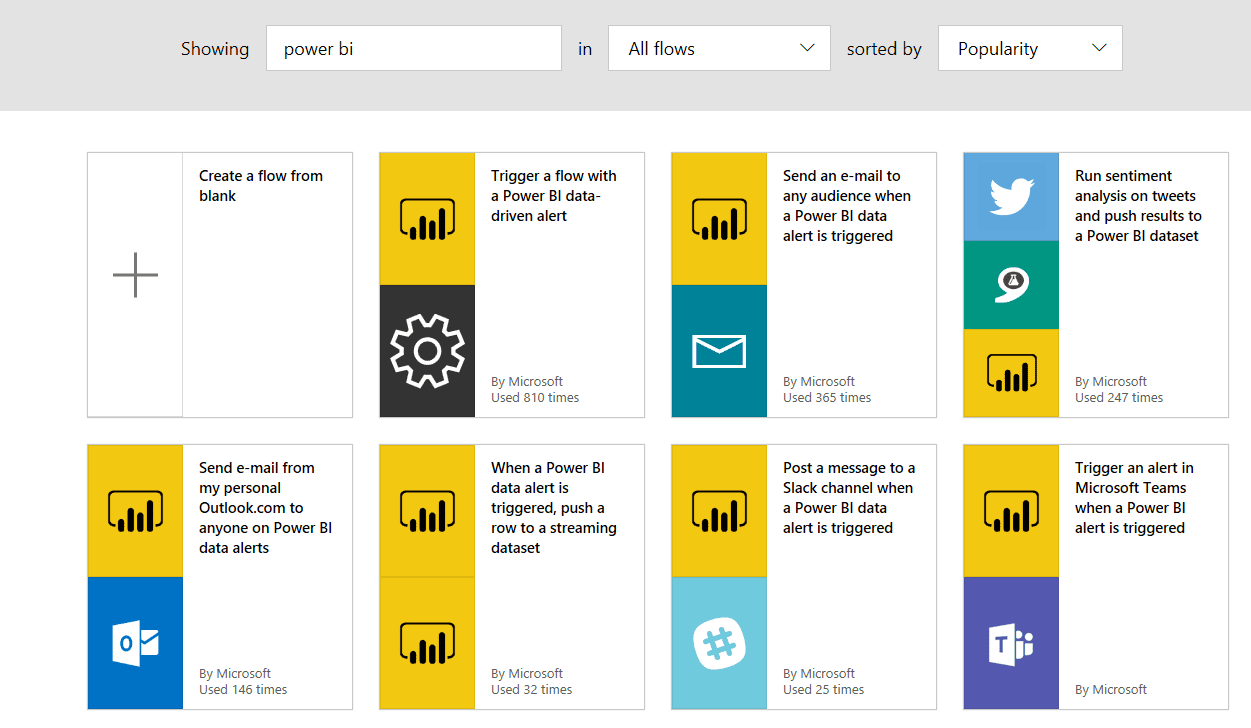Screen dimensions: 1251x728
Task: Click the plus icon to create blank flow
Action: [x=135, y=275]
